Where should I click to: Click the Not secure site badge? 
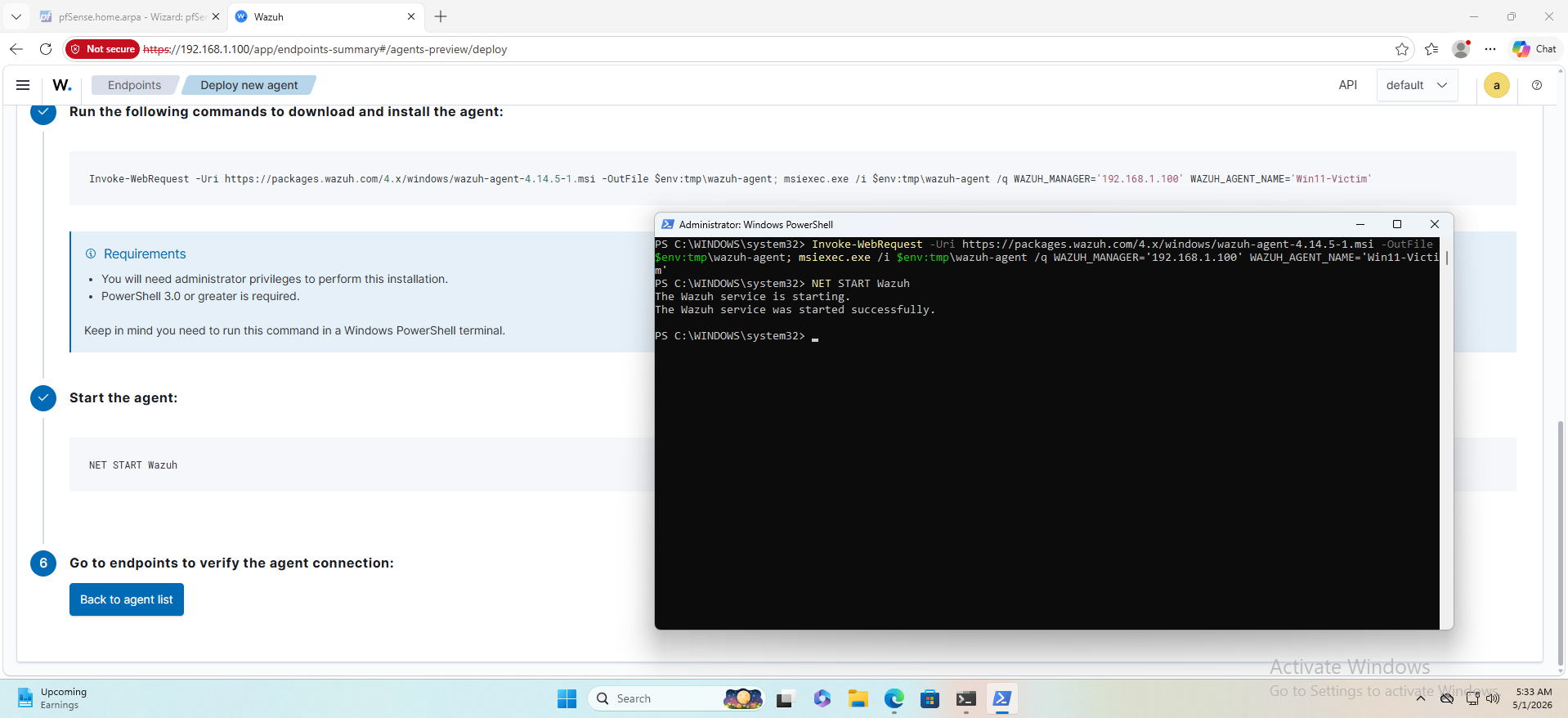click(103, 49)
